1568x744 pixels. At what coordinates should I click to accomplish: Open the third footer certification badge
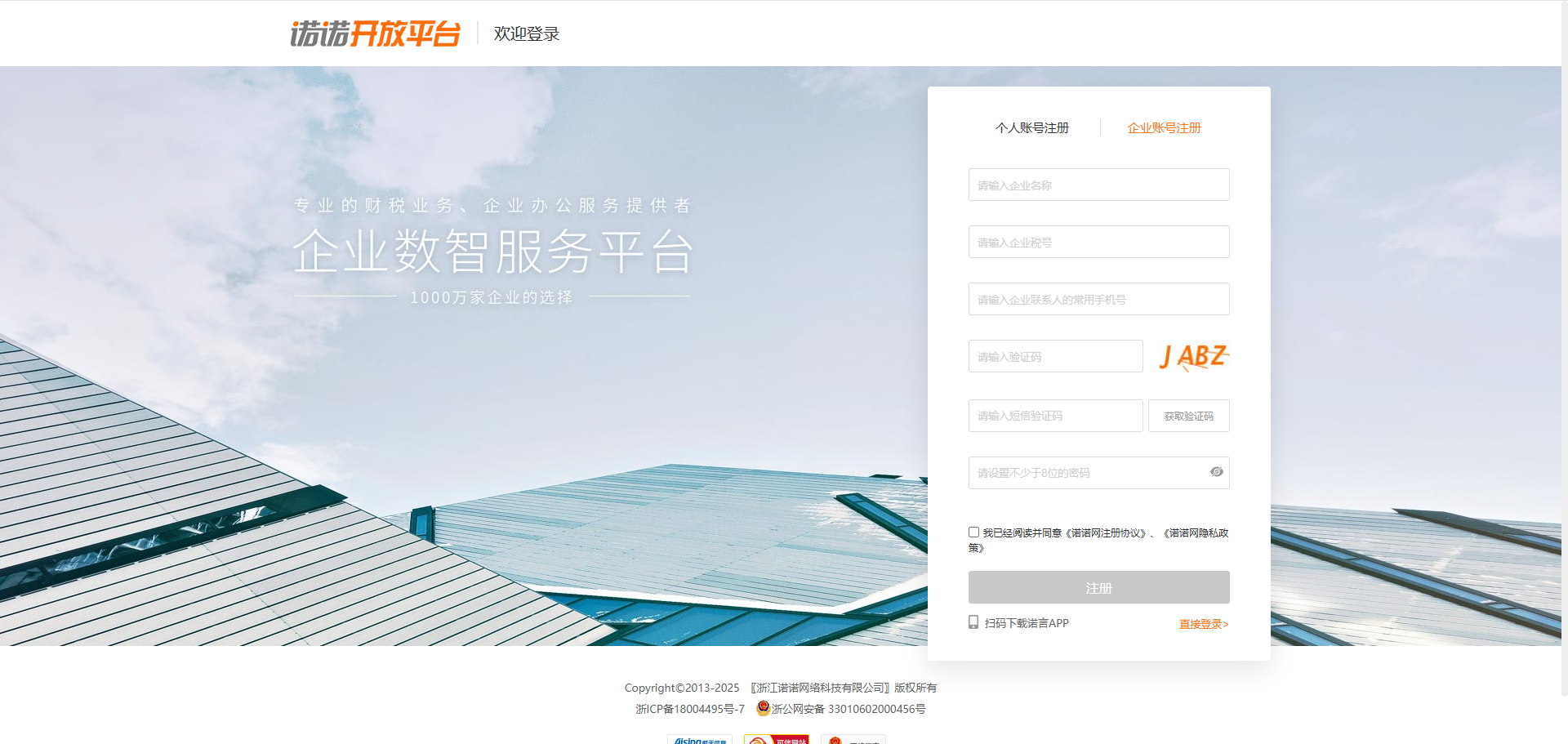click(853, 740)
